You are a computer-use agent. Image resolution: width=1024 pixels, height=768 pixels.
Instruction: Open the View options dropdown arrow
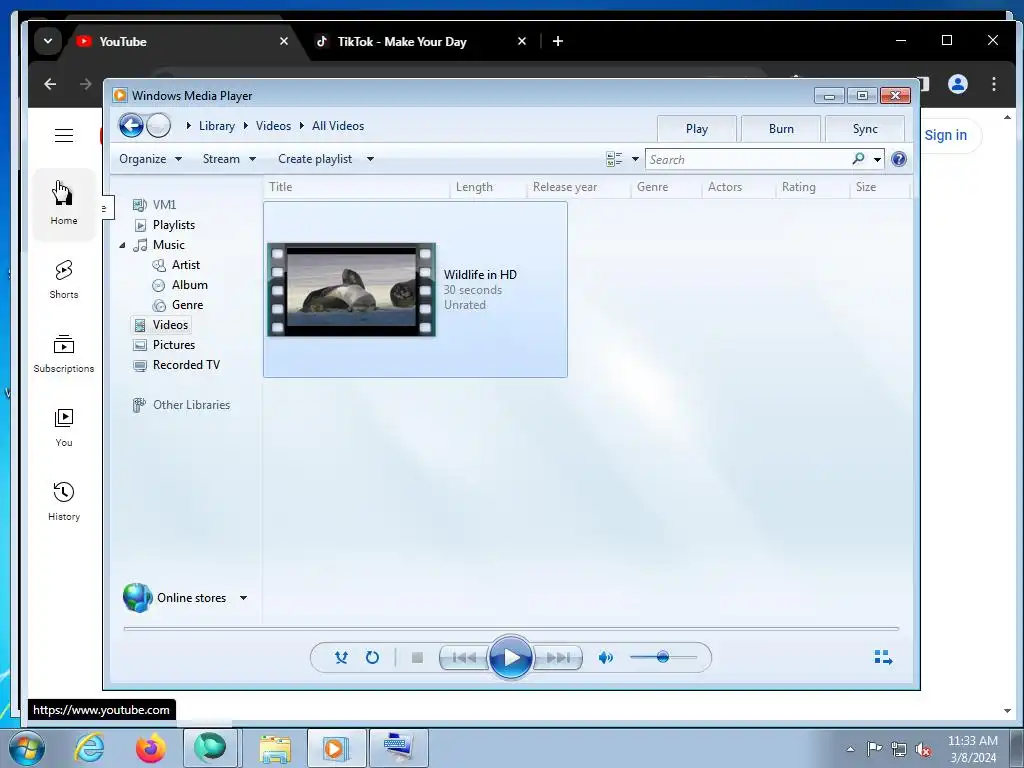click(x=635, y=159)
